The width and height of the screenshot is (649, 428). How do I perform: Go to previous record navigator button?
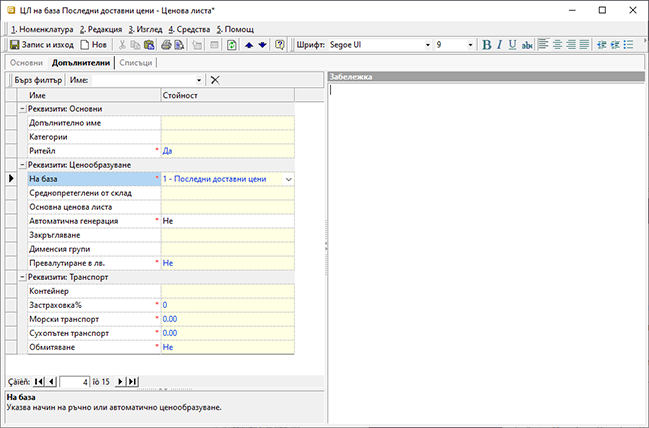click(51, 382)
